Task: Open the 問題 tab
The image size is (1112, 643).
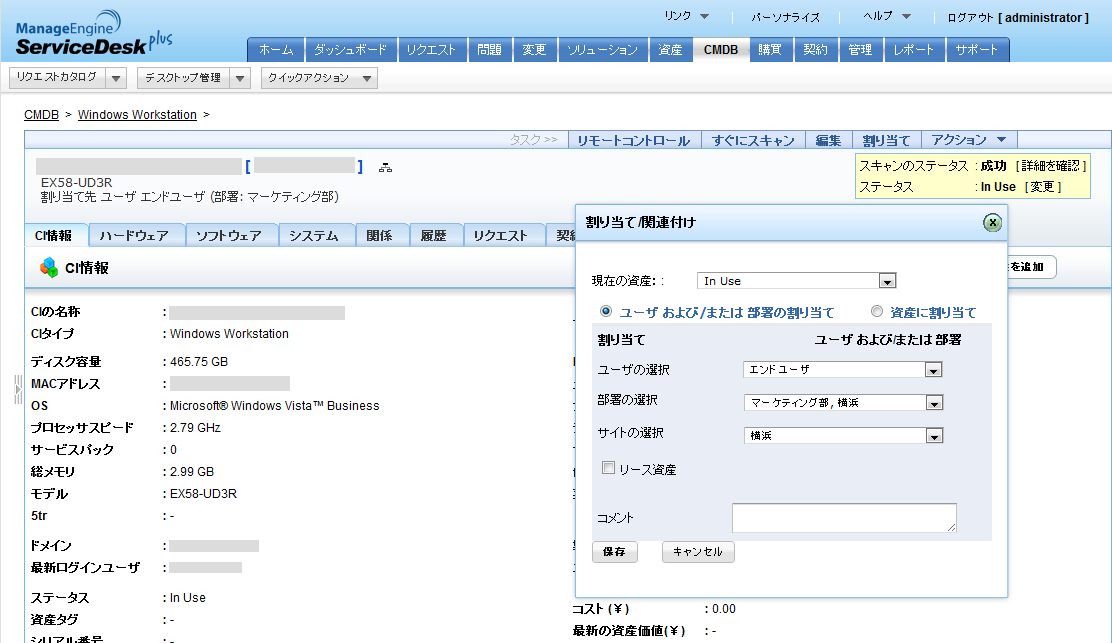Action: 489,50
